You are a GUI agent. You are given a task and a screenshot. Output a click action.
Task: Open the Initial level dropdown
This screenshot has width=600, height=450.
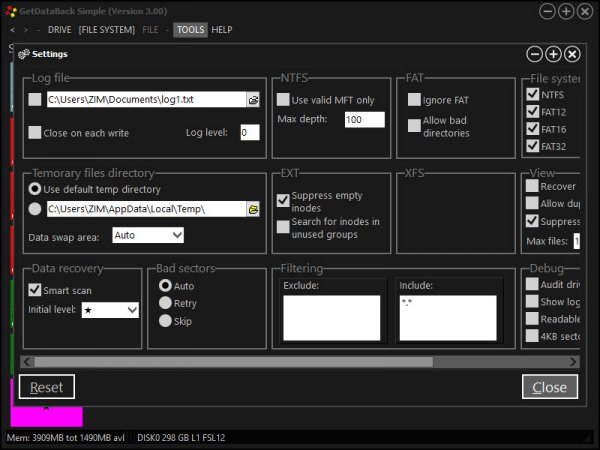(110, 310)
